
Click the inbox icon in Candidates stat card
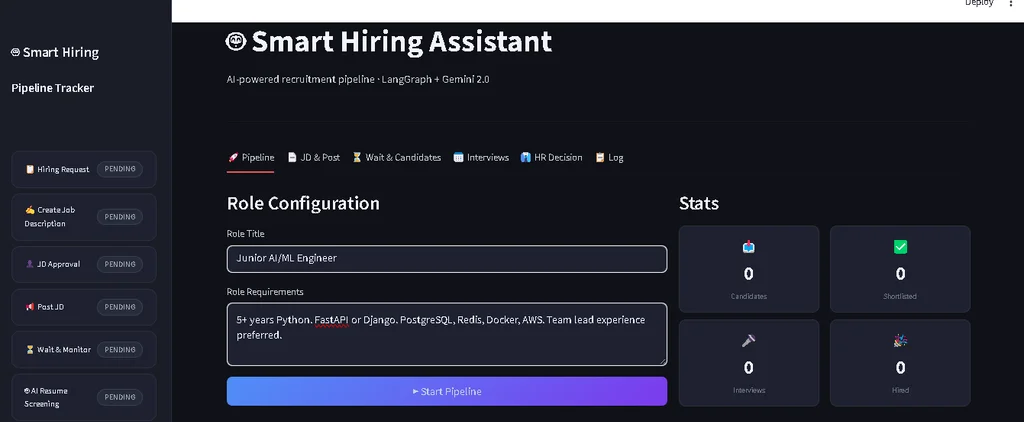tap(748, 247)
